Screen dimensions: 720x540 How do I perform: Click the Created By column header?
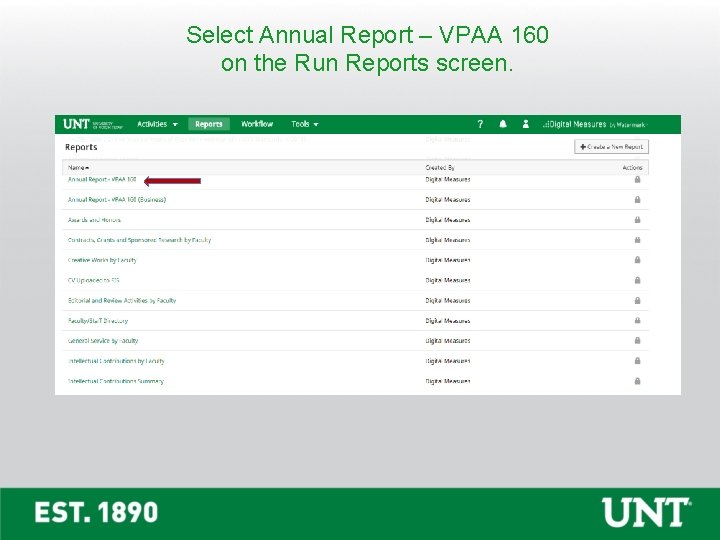440,168
